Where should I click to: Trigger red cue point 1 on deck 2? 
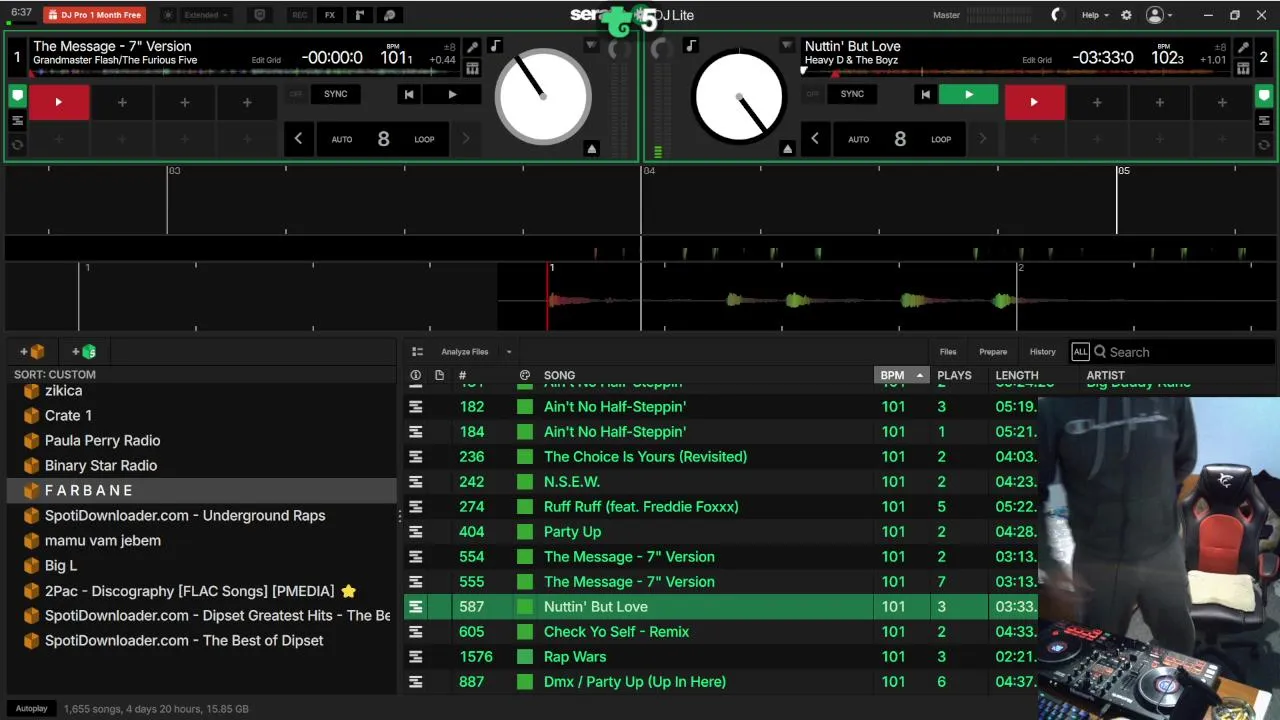point(1034,102)
